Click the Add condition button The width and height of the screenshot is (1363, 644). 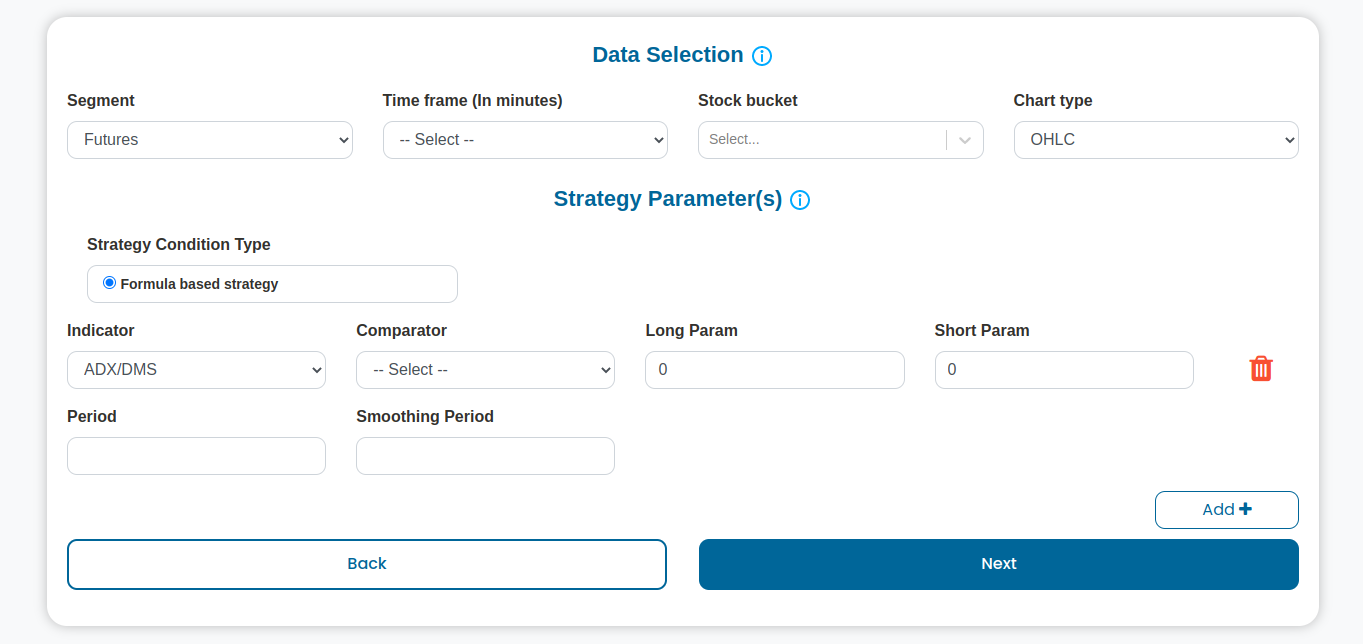(1227, 510)
